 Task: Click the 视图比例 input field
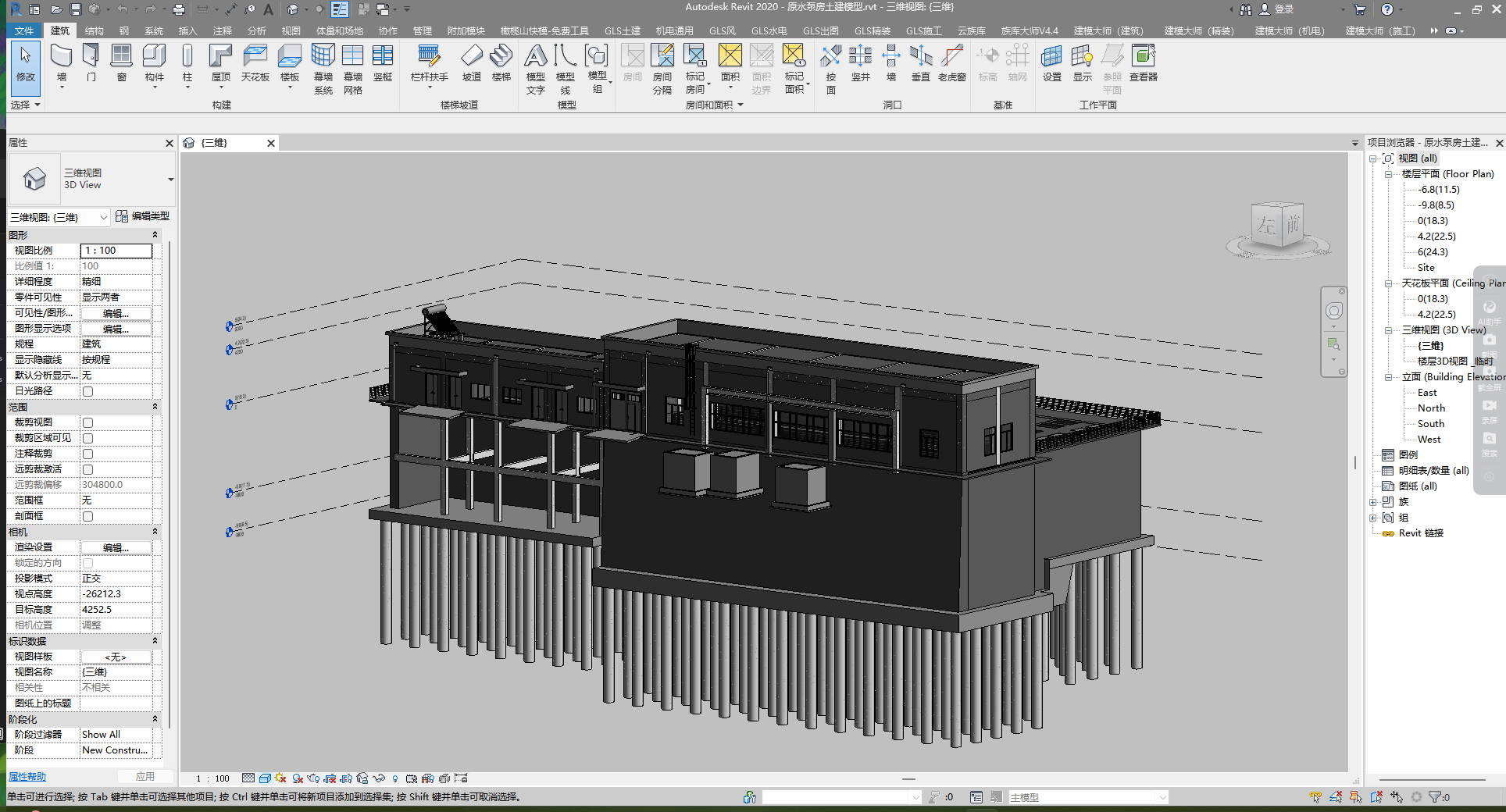(116, 251)
